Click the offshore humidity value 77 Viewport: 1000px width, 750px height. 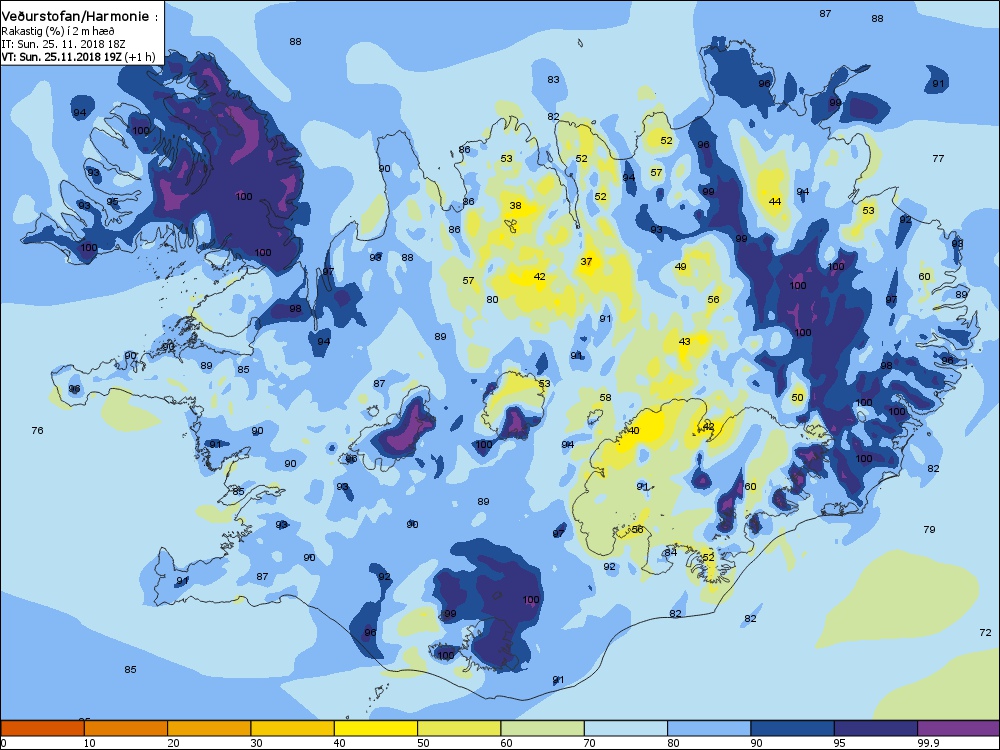[x=938, y=158]
